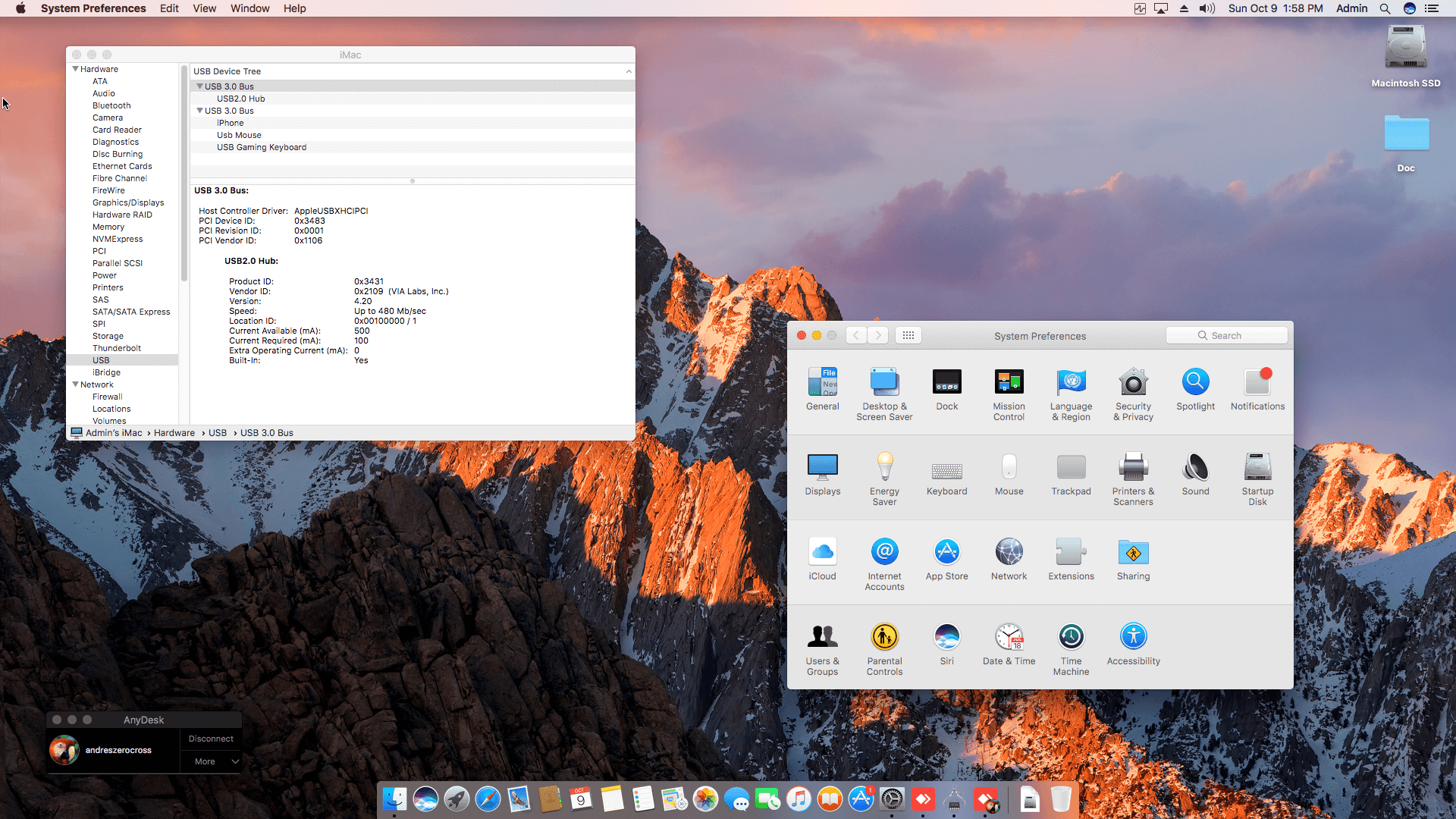Open the Apple menu

20,8
